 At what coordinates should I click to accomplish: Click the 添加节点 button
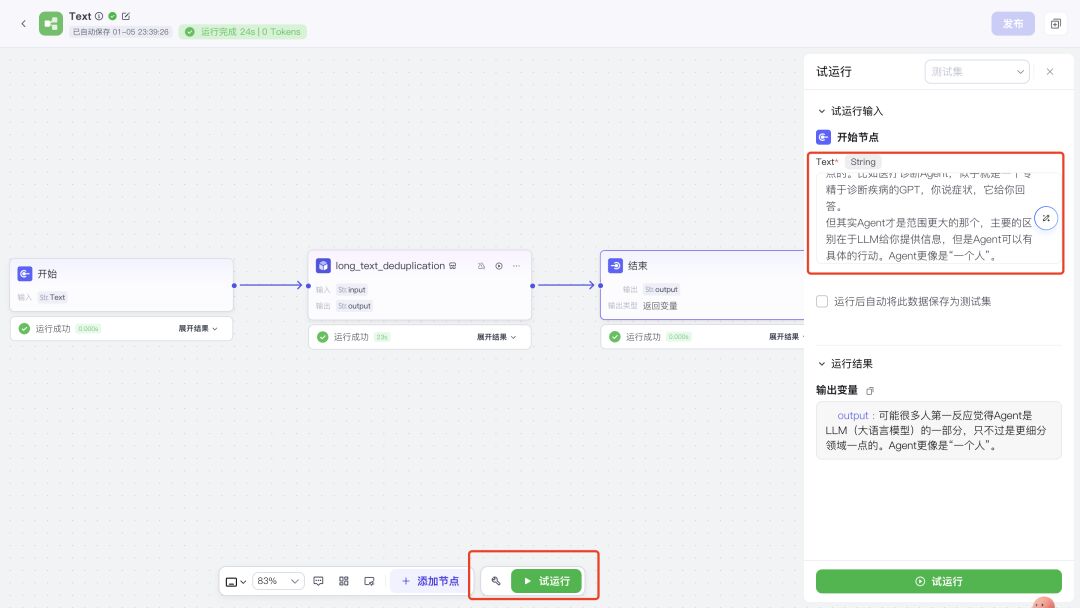pos(430,581)
